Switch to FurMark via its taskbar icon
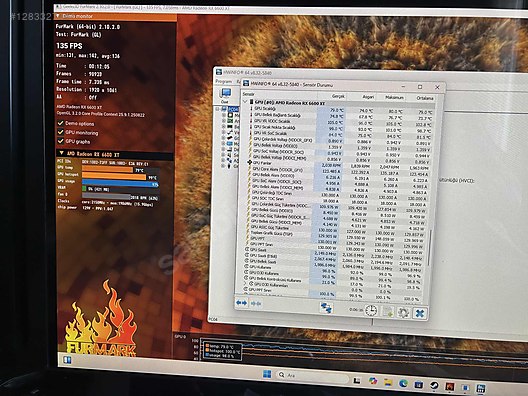This screenshot has width=528, height=396. 450,386
